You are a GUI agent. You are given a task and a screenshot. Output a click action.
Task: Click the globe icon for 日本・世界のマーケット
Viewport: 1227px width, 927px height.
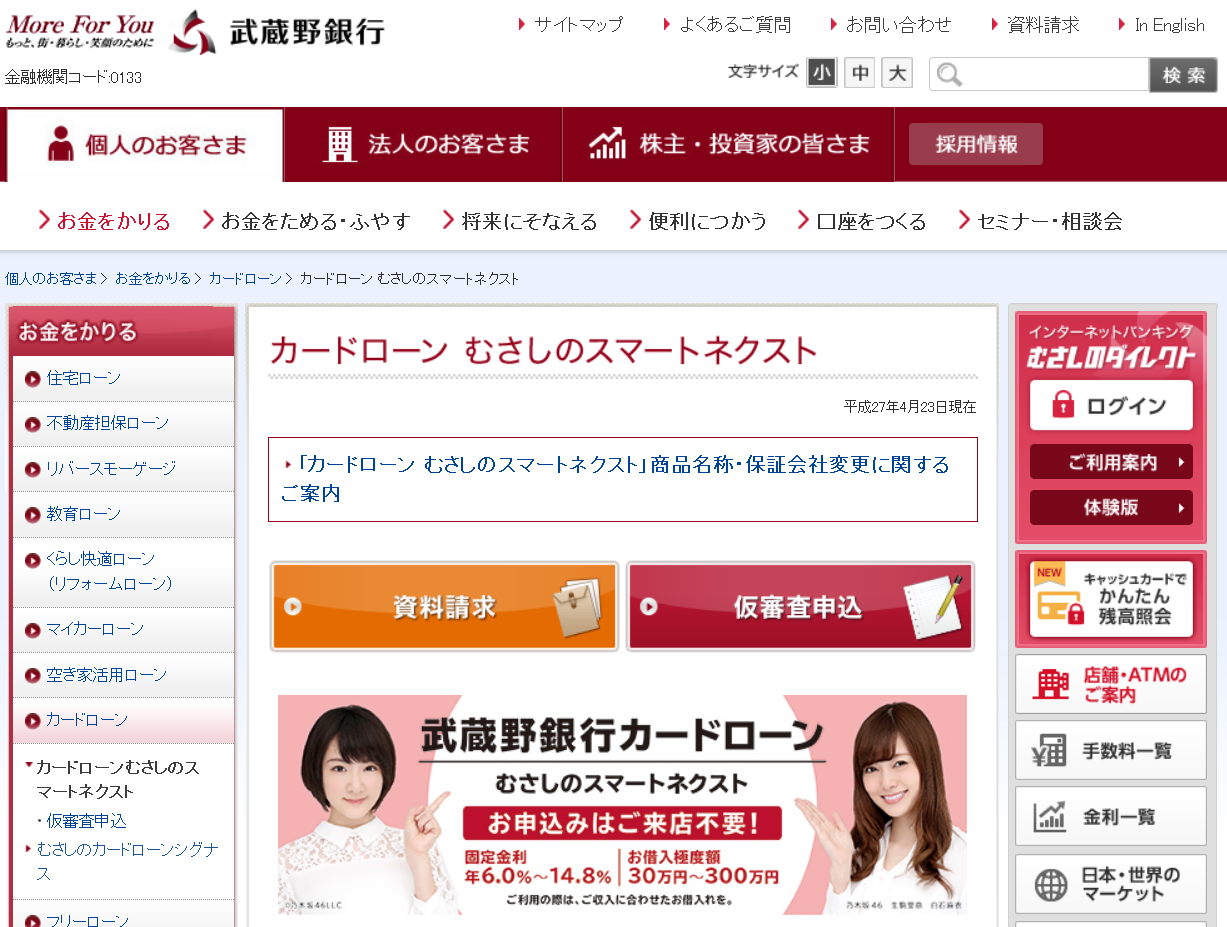[1051, 884]
